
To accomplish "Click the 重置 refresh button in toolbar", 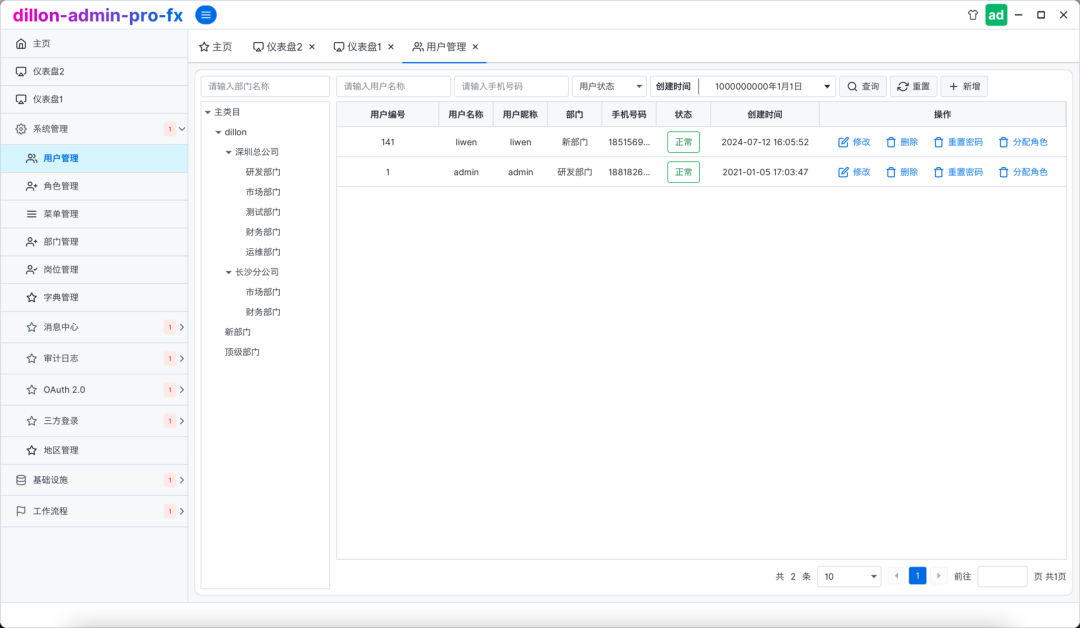I will (x=913, y=87).
